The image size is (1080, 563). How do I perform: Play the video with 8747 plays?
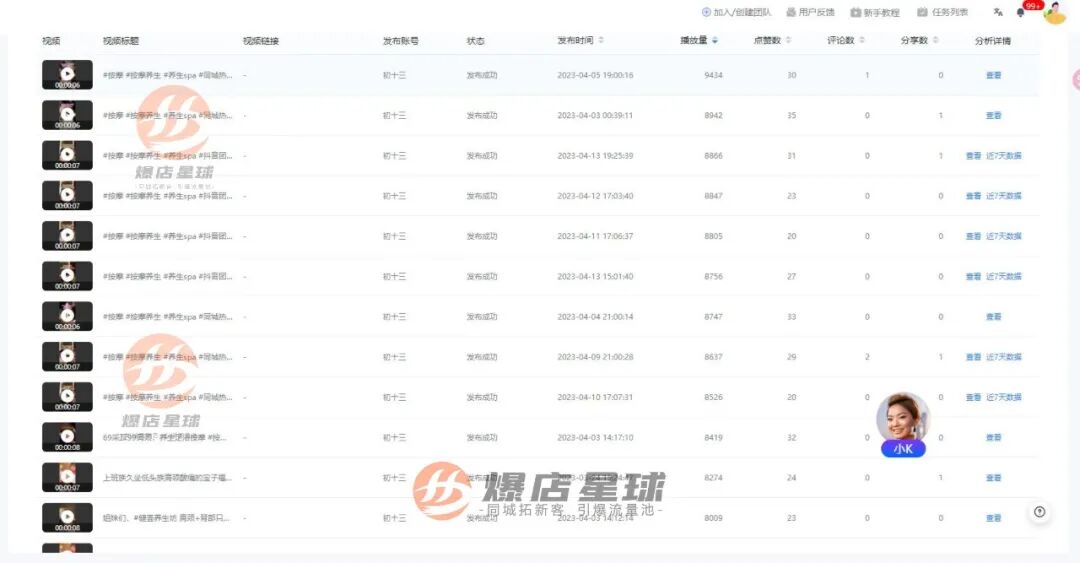[67, 316]
